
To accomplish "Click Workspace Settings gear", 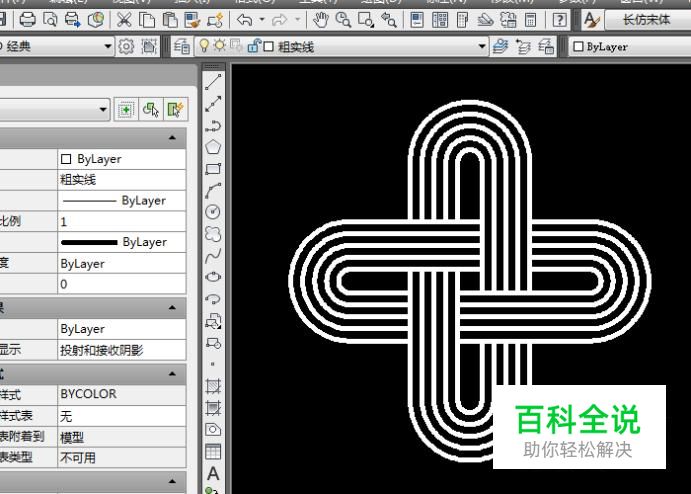I will click(x=126, y=46).
